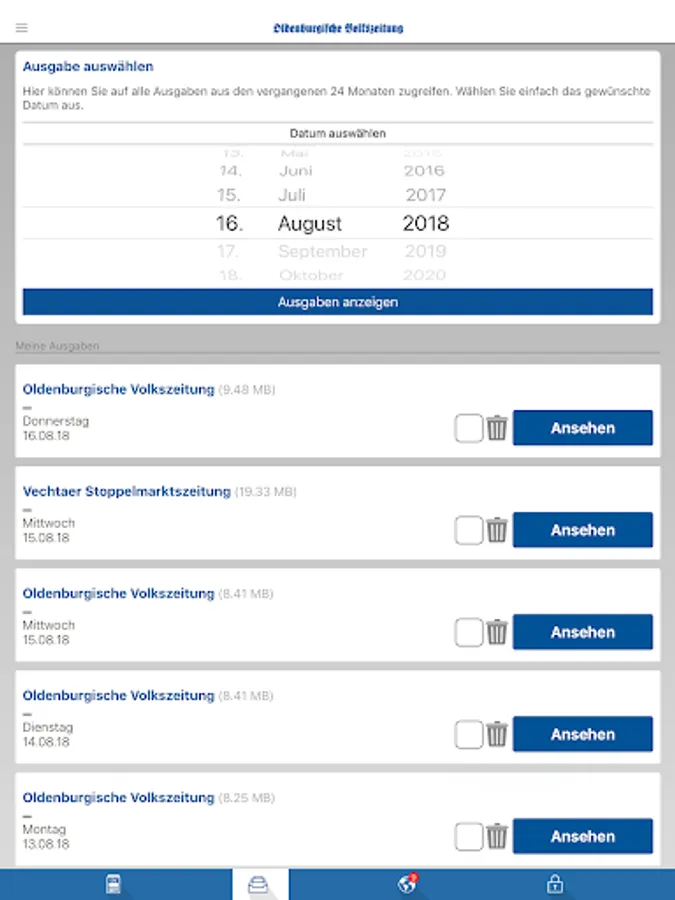Open the Mittwoch 15.08.18 Volkszeitung with Ansehen
This screenshot has width=675, height=900.
click(583, 632)
